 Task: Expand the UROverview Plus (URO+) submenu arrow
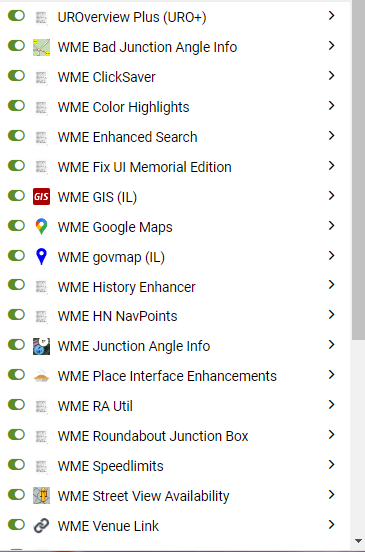(x=331, y=15)
